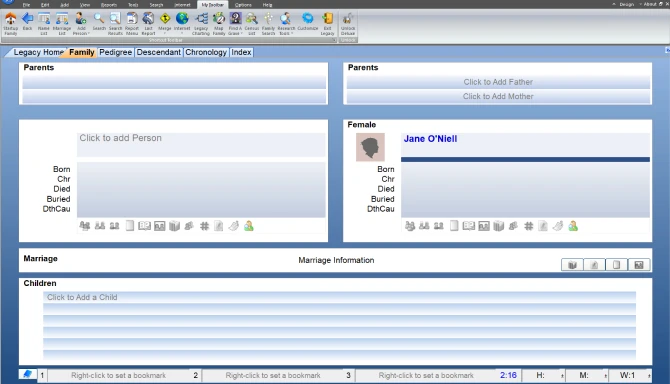Image resolution: width=670 pixels, height=384 pixels.
Task: Open the H: dropdown in status bar
Action: tap(562, 375)
